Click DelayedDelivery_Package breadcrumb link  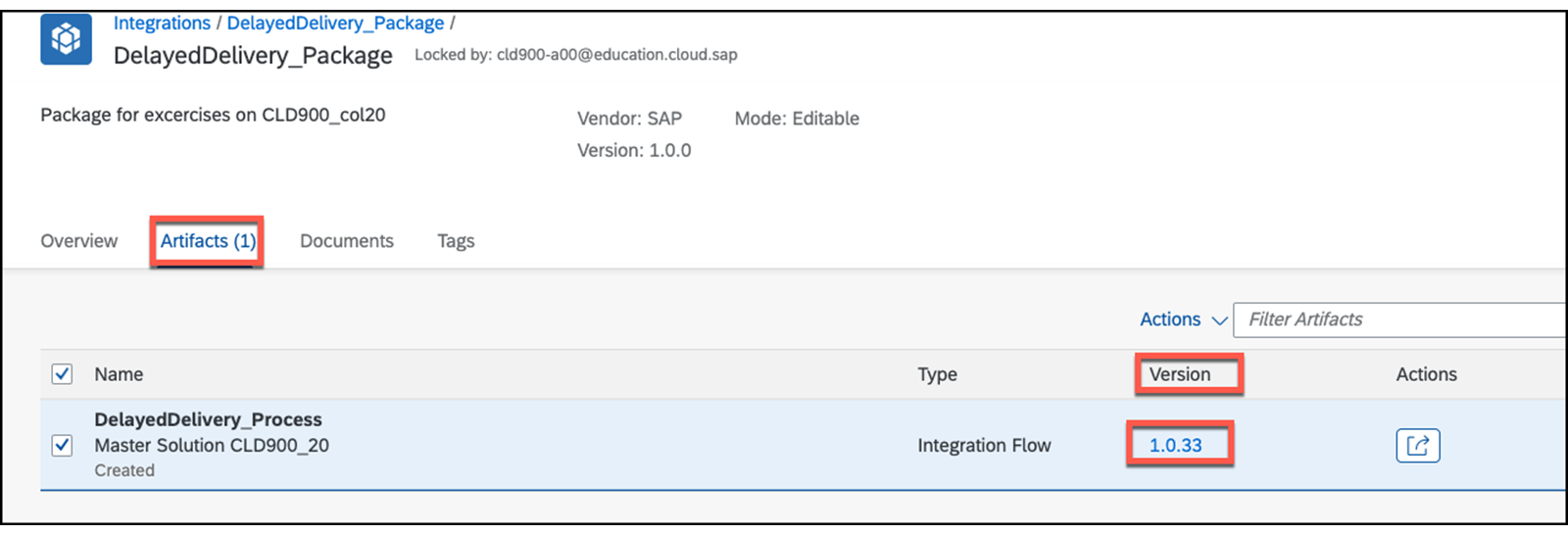335,23
